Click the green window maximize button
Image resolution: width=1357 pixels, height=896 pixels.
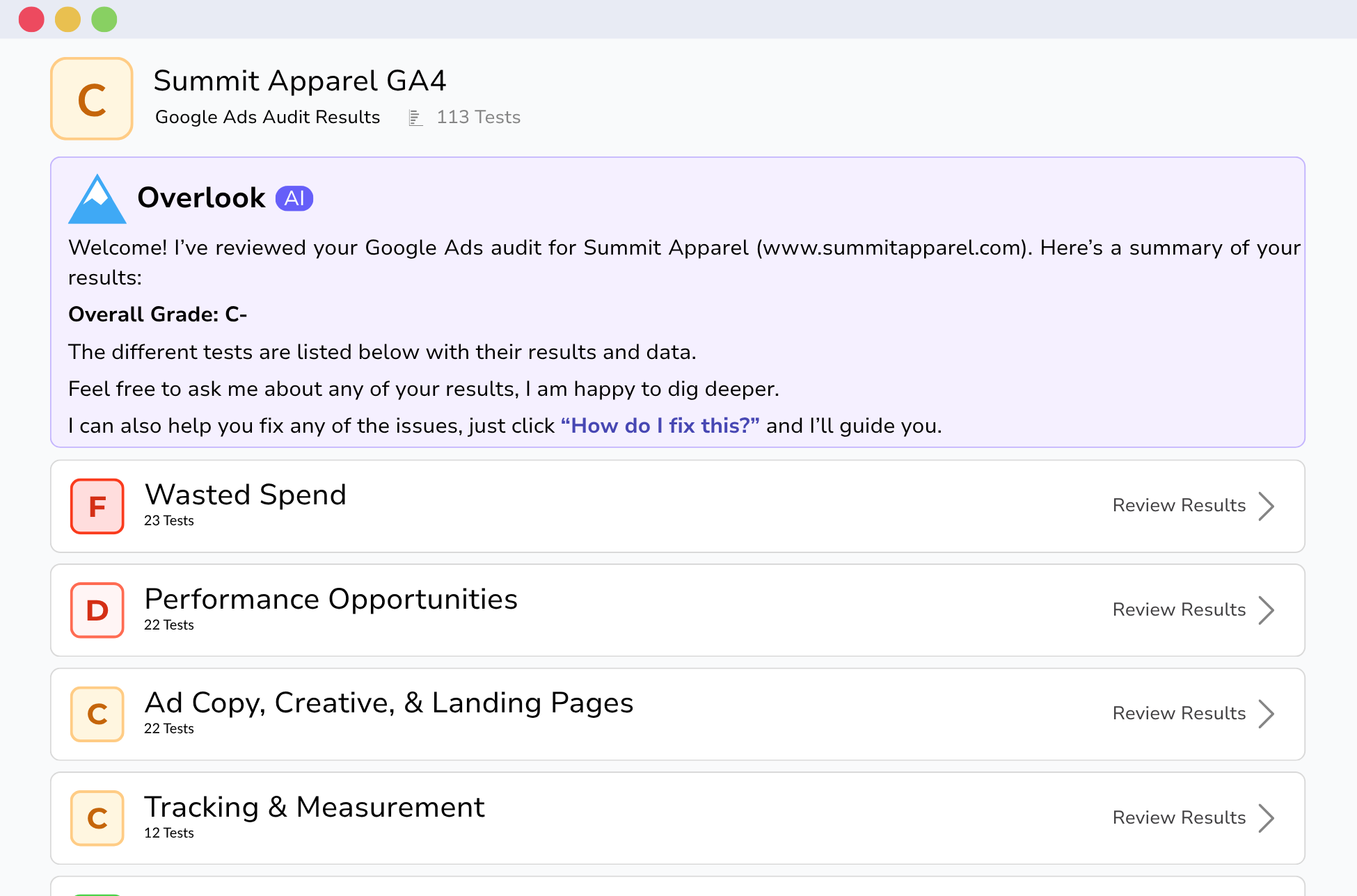(104, 19)
